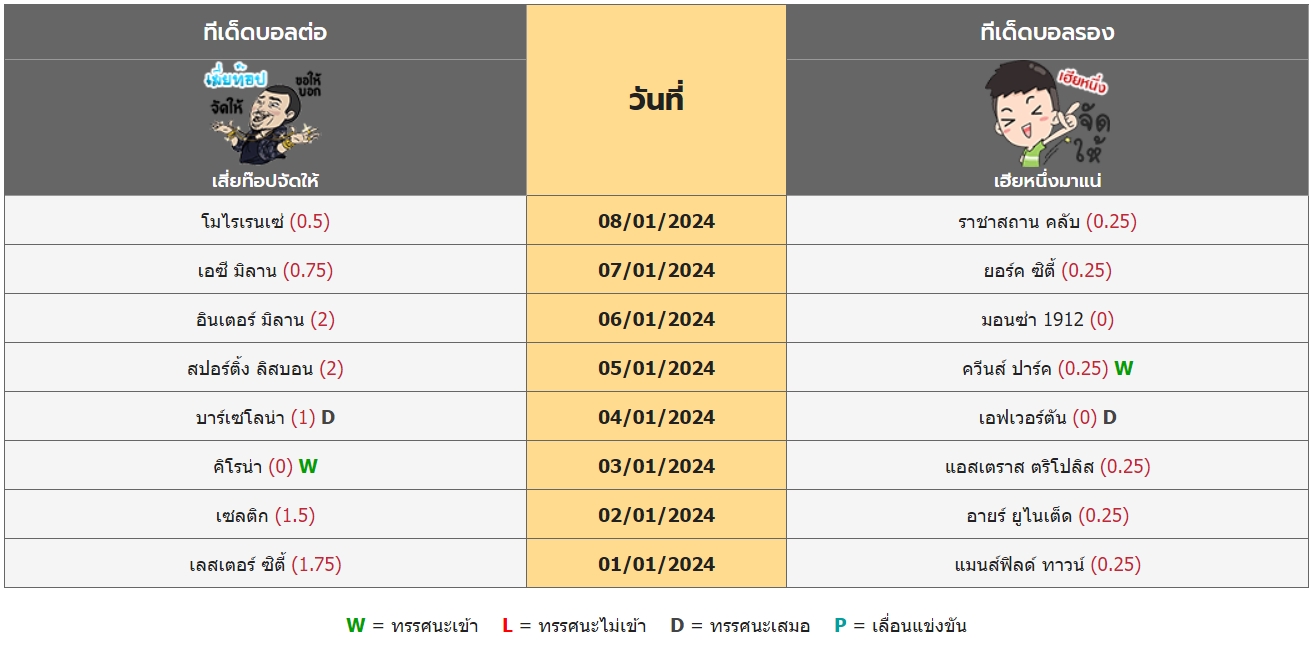The height and width of the screenshot is (656, 1314).
Task: Click the อินเตอร์ มิลาน (2) entry
Action: (265, 319)
